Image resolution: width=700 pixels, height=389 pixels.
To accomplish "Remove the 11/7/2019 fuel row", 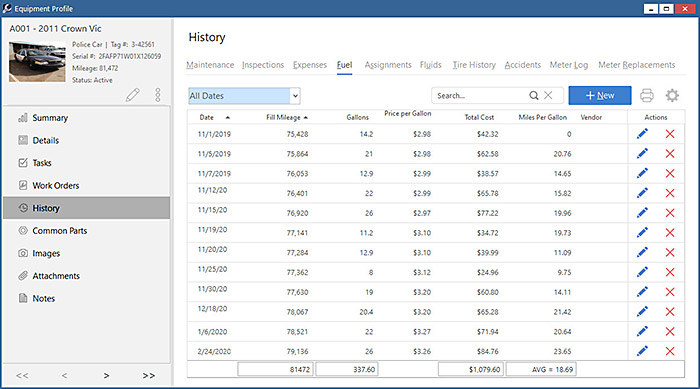I will [670, 173].
